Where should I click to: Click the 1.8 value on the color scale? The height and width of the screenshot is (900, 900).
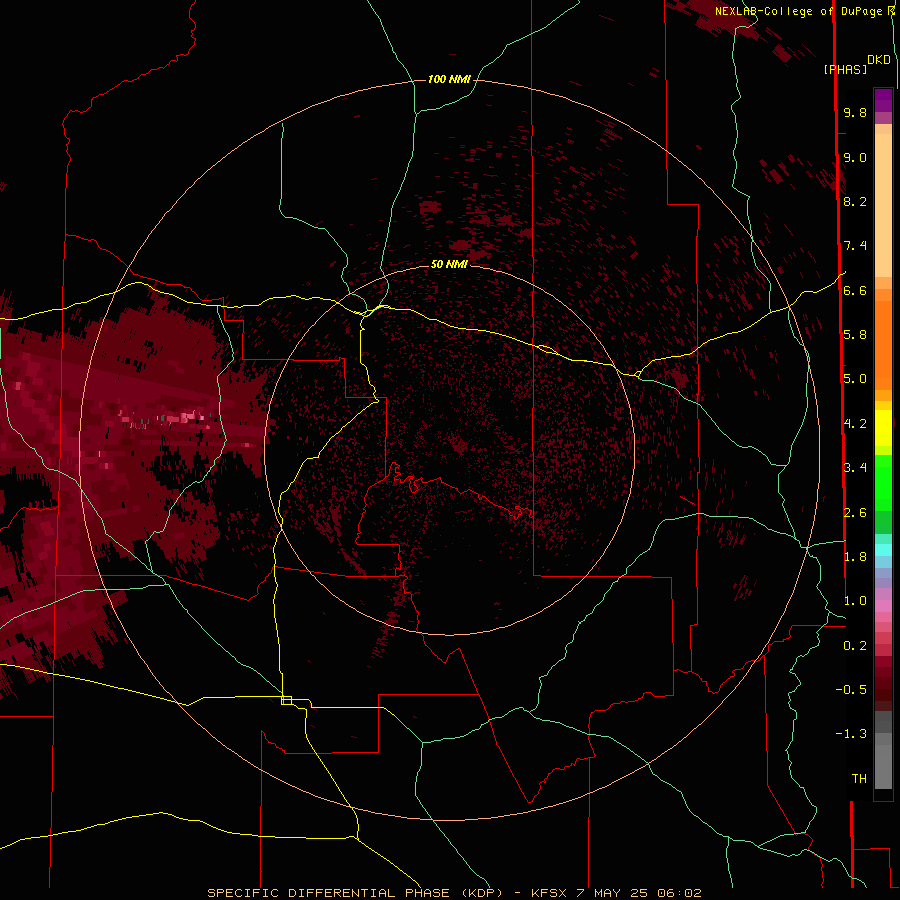tap(855, 557)
